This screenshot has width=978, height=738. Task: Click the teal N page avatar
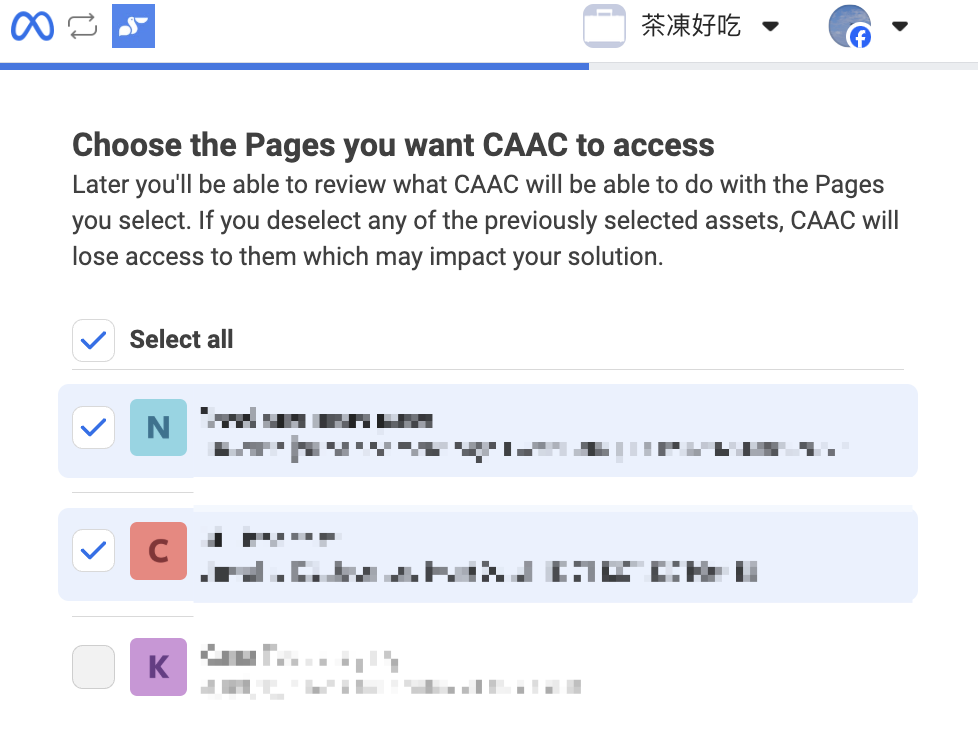[158, 427]
